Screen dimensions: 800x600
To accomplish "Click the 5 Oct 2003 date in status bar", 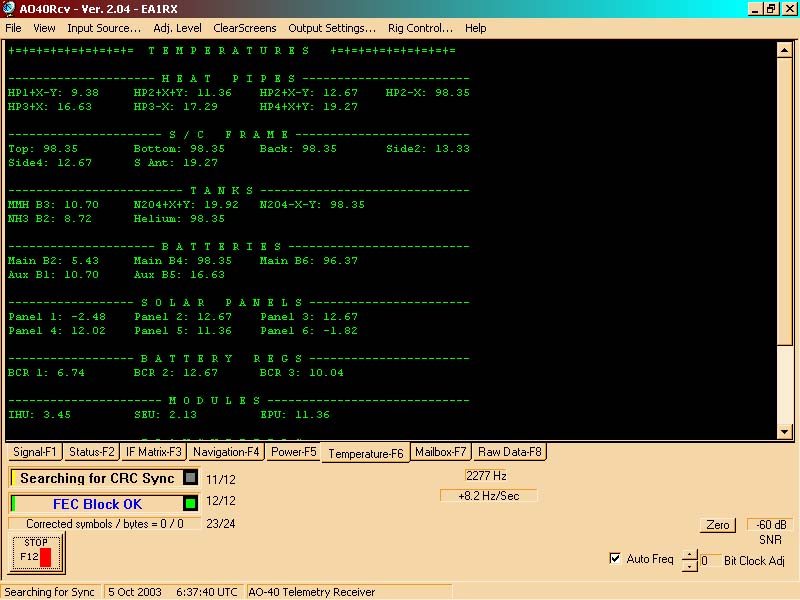I will pos(135,592).
